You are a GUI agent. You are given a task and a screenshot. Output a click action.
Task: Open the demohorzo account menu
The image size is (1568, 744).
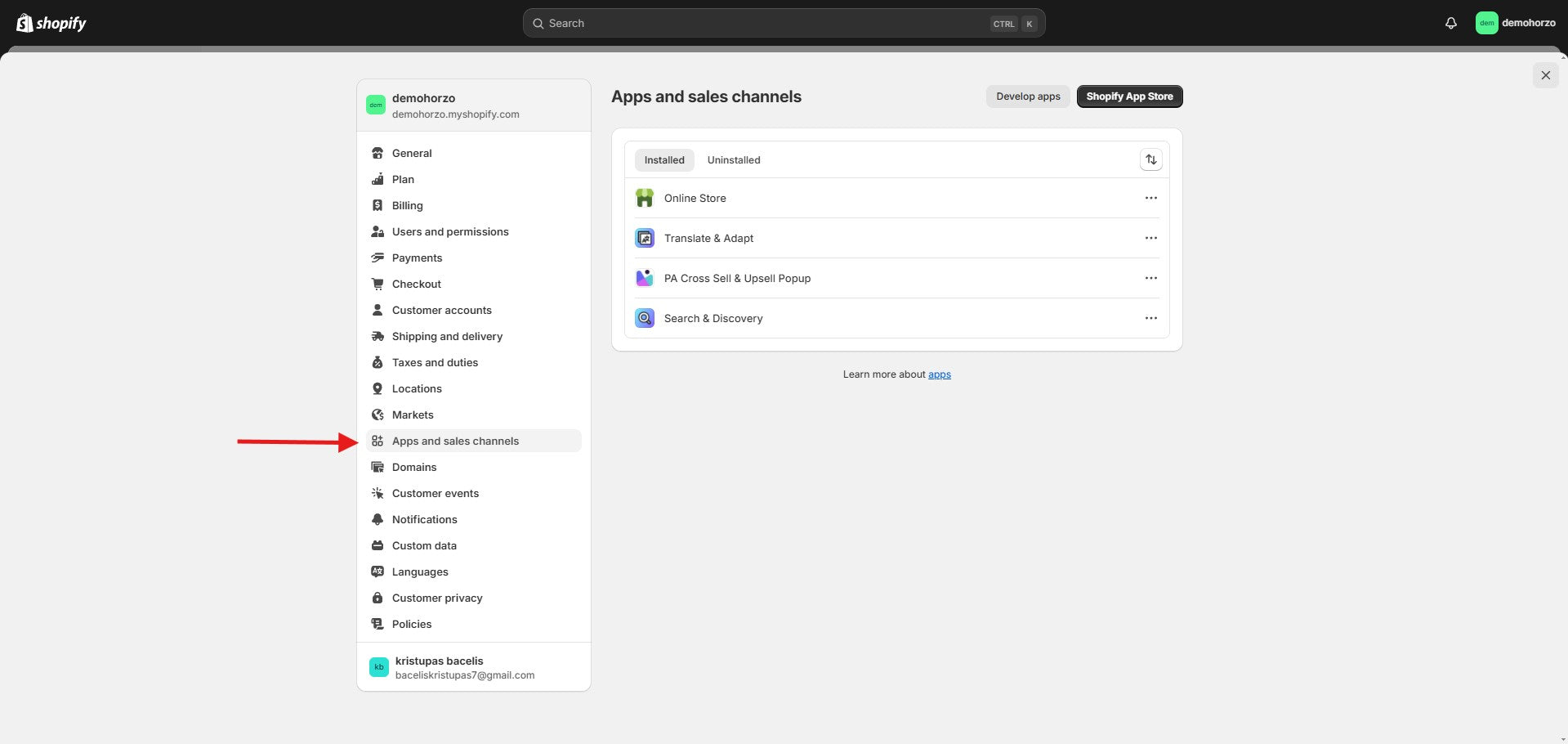point(1516,23)
